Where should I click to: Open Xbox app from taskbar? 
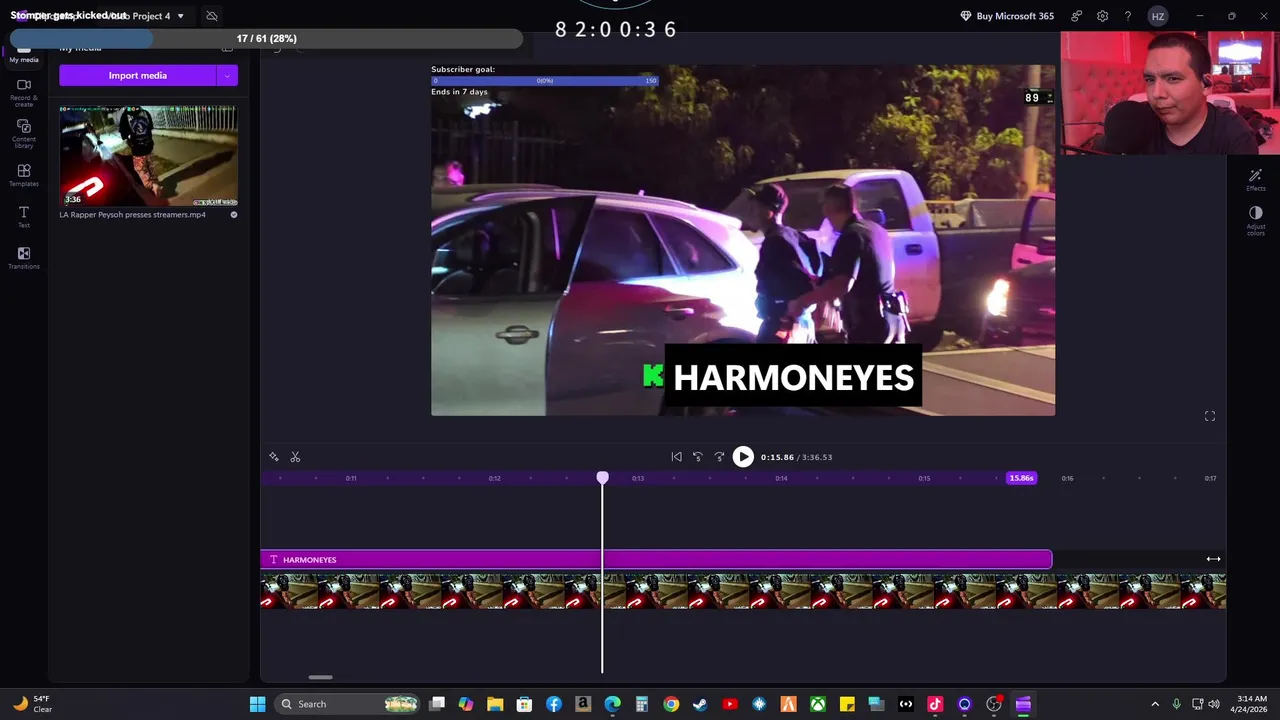(818, 704)
